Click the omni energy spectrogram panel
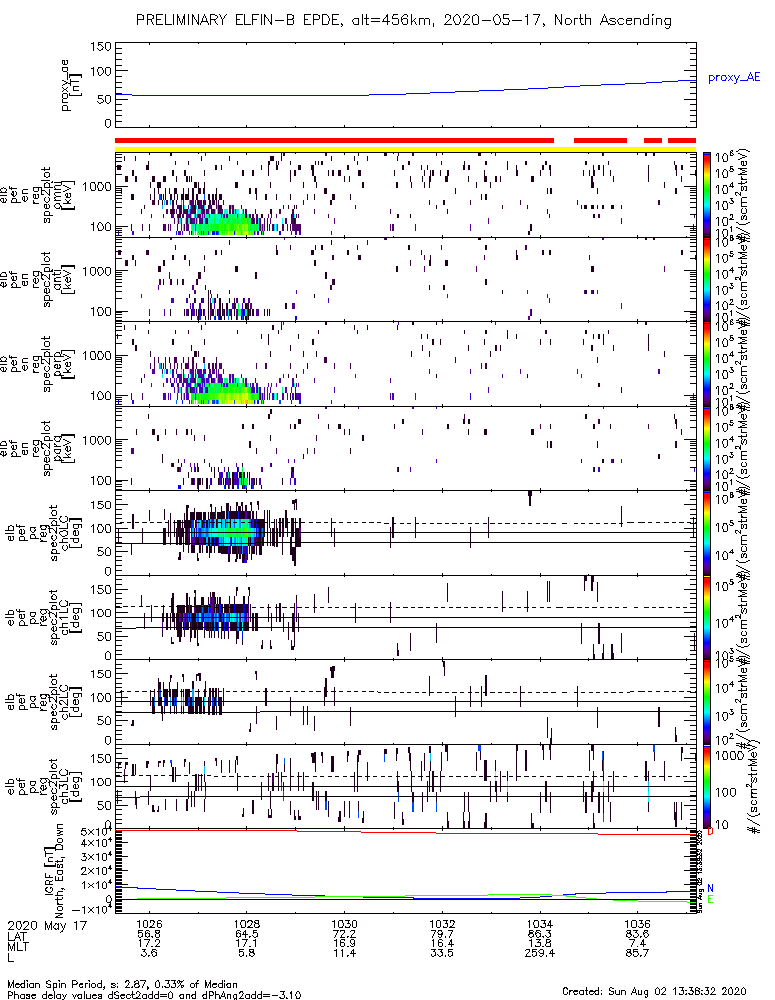The image size is (775, 1000). coord(405,195)
